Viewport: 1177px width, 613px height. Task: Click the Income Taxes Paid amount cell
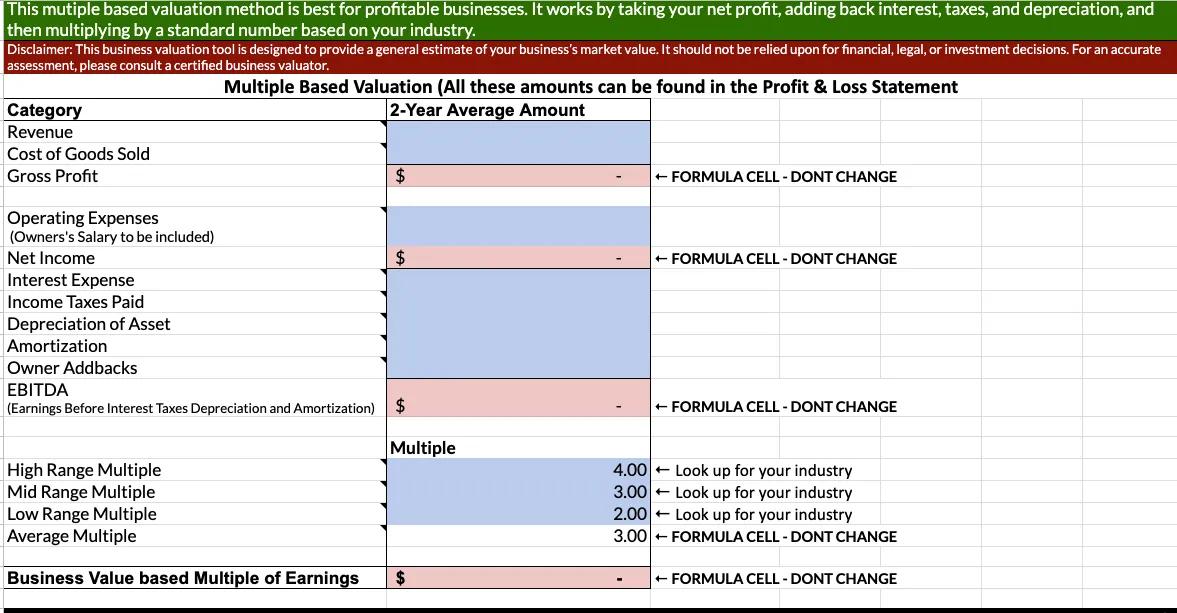coord(518,302)
